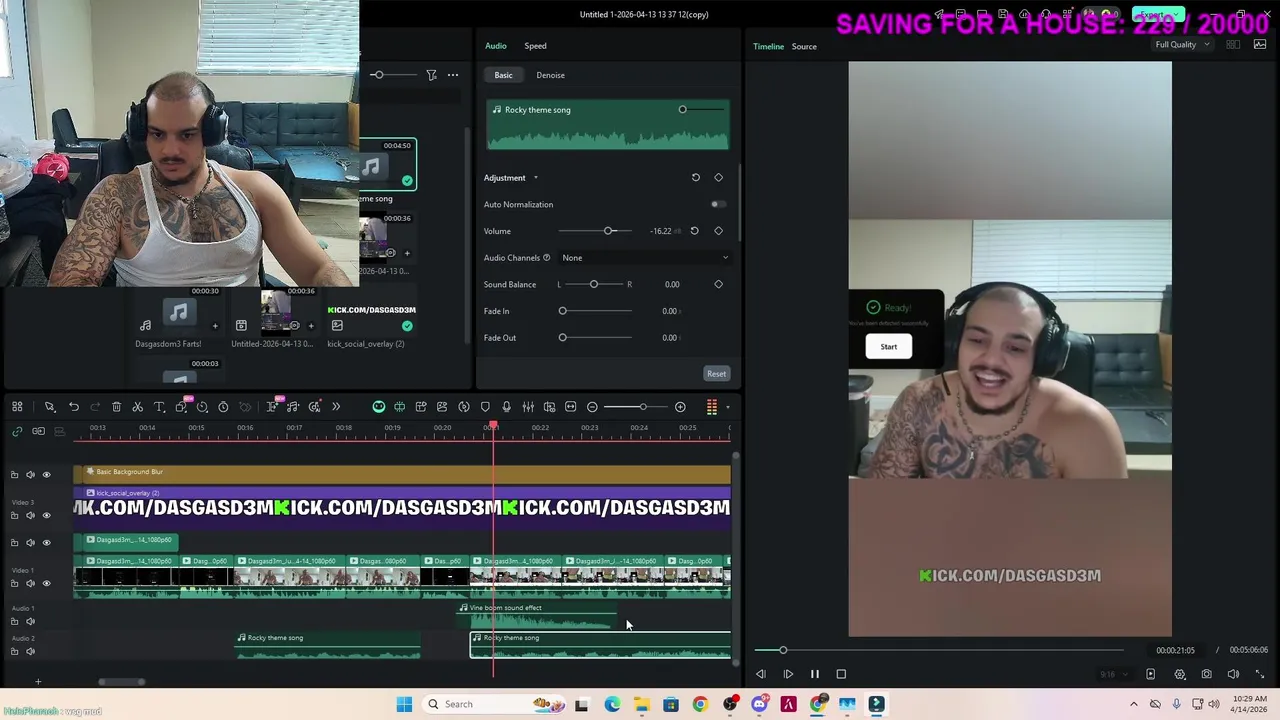Open preview settings gear icon

(x=1180, y=675)
